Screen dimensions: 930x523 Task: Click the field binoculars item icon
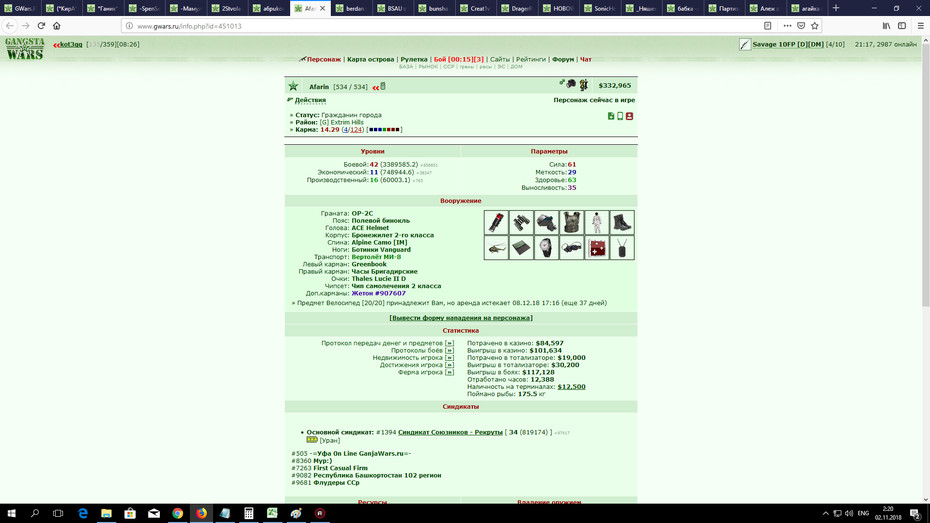tap(521, 222)
